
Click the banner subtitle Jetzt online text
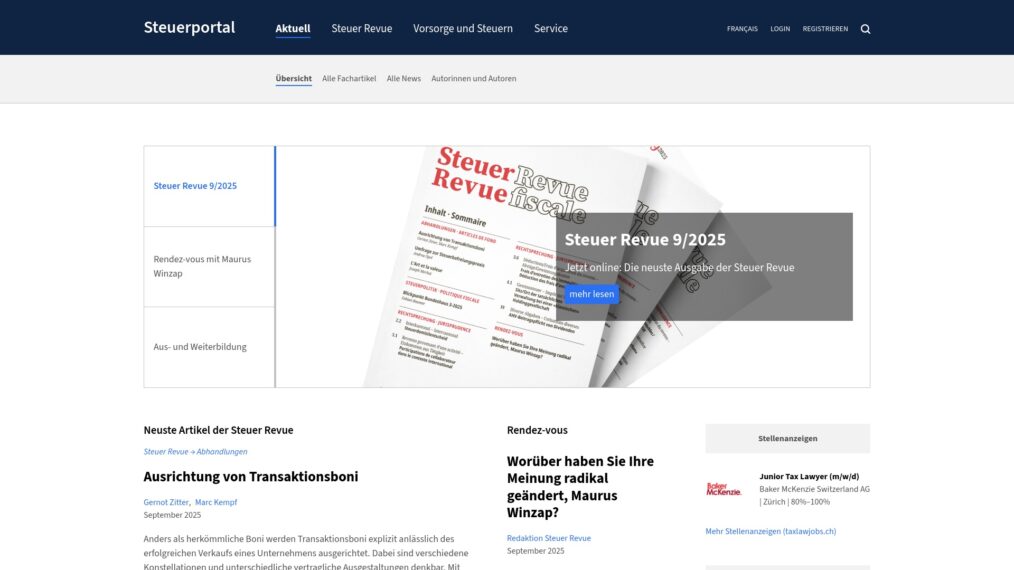tap(680, 268)
